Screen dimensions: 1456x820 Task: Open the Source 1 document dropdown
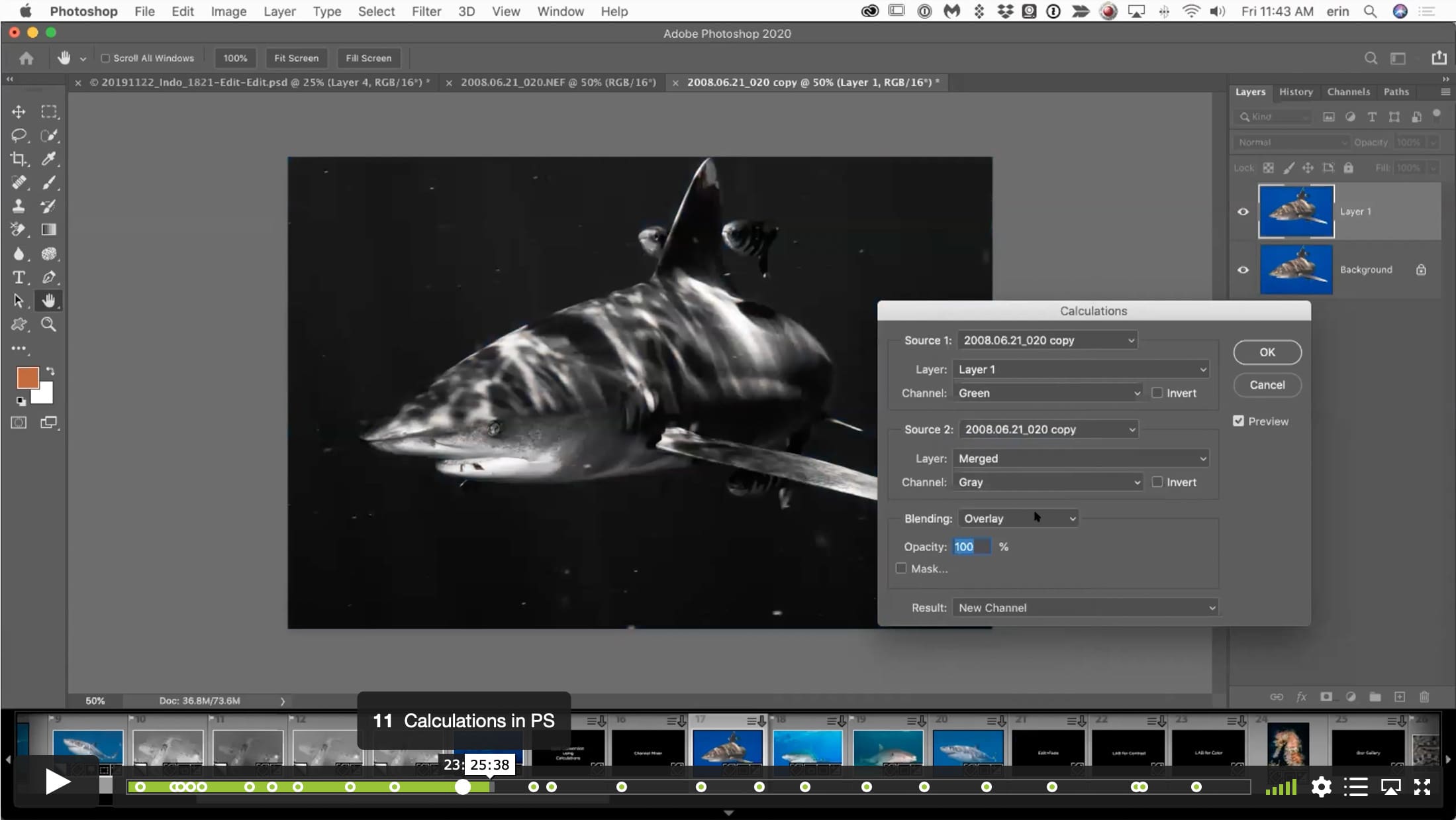click(1047, 340)
